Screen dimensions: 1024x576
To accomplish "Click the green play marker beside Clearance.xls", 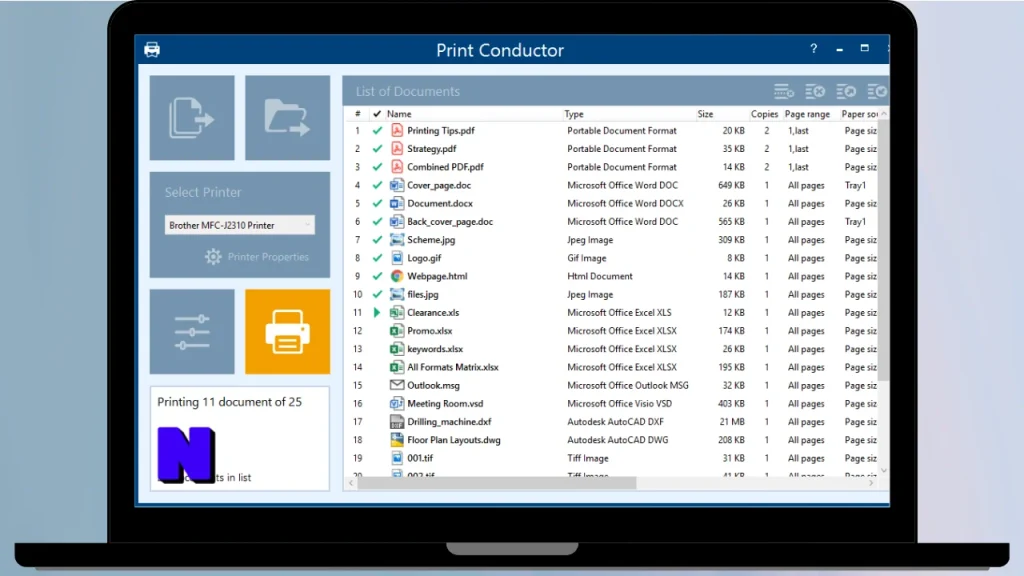I will 377,313.
